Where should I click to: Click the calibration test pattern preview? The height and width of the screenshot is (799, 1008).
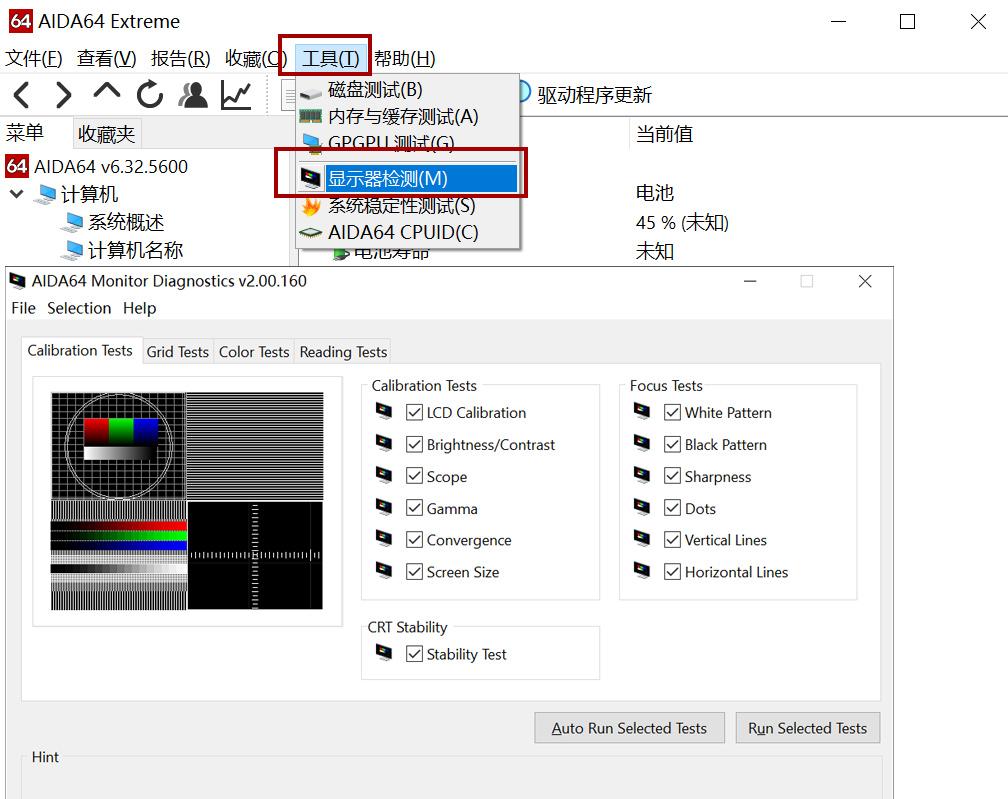pyautogui.click(x=187, y=502)
